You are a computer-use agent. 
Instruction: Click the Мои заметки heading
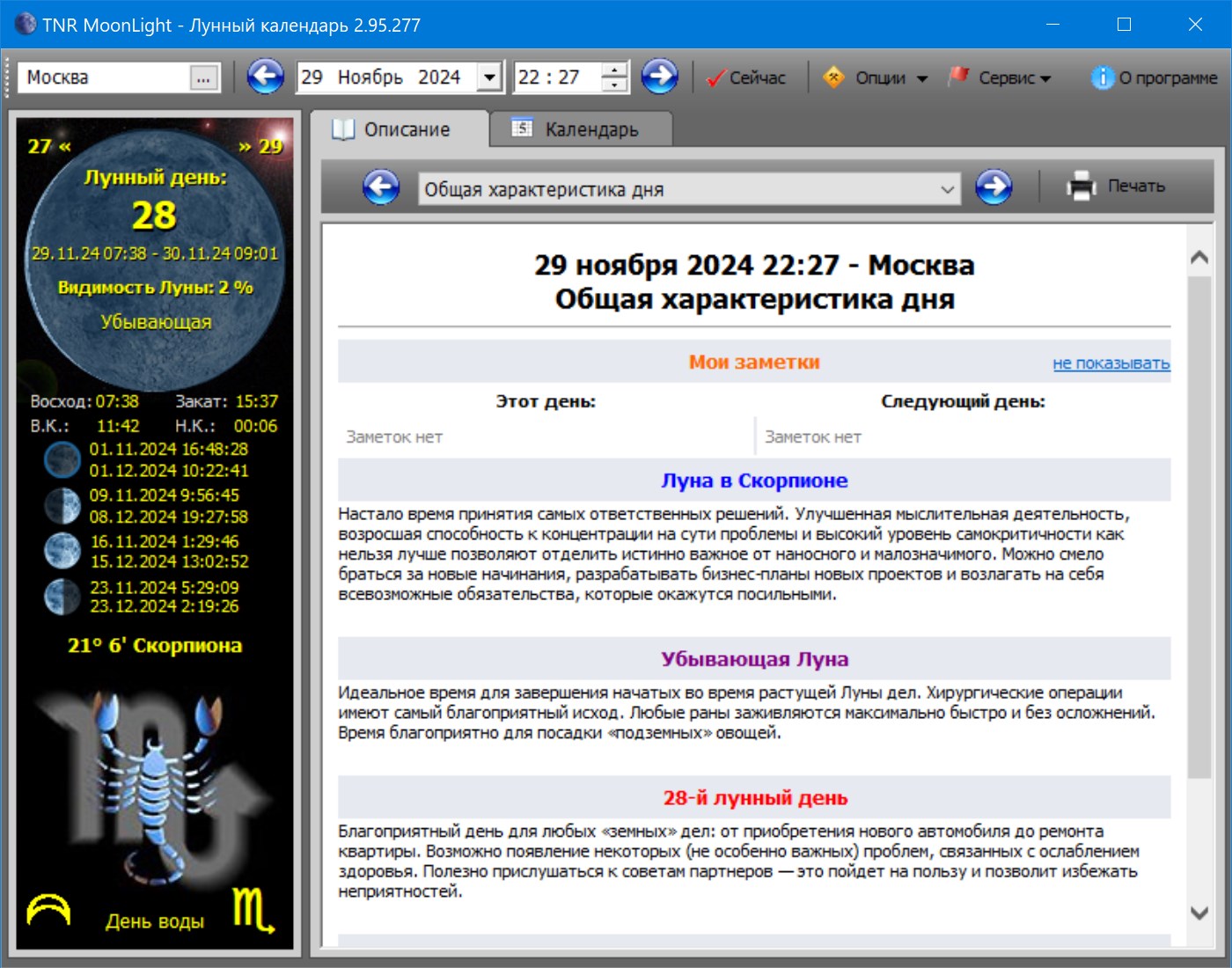[754, 362]
